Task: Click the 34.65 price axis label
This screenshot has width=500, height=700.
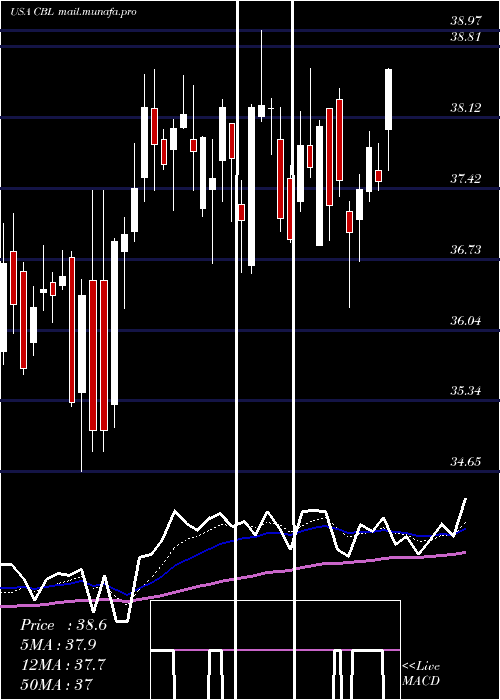Action: [x=465, y=462]
